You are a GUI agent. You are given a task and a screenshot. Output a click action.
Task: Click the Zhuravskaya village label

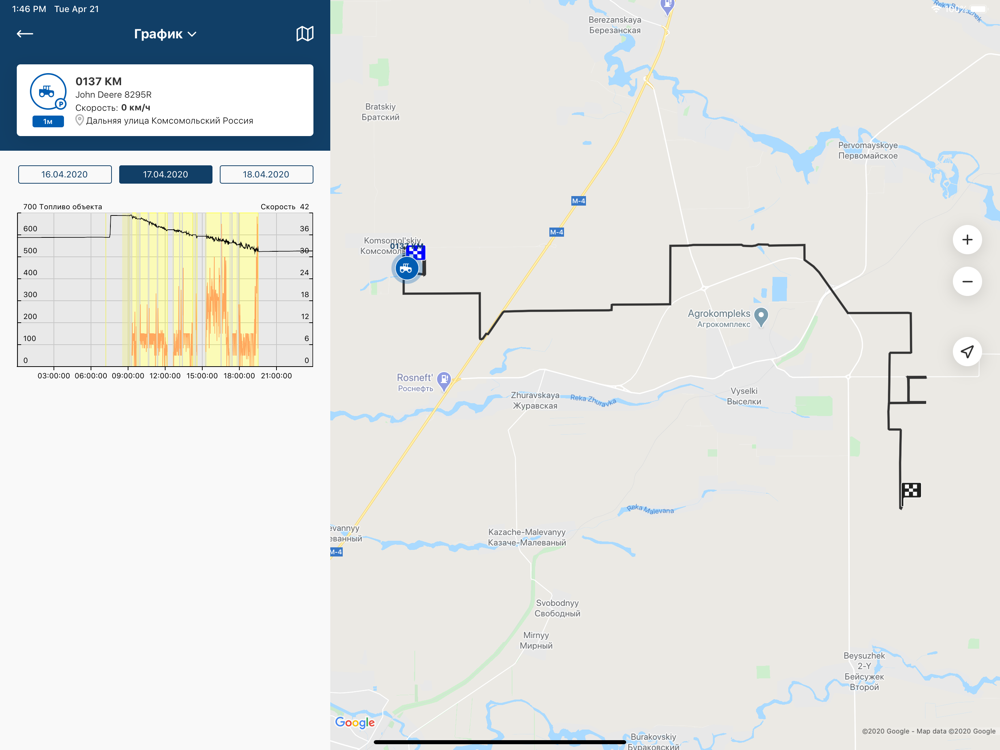tap(535, 401)
